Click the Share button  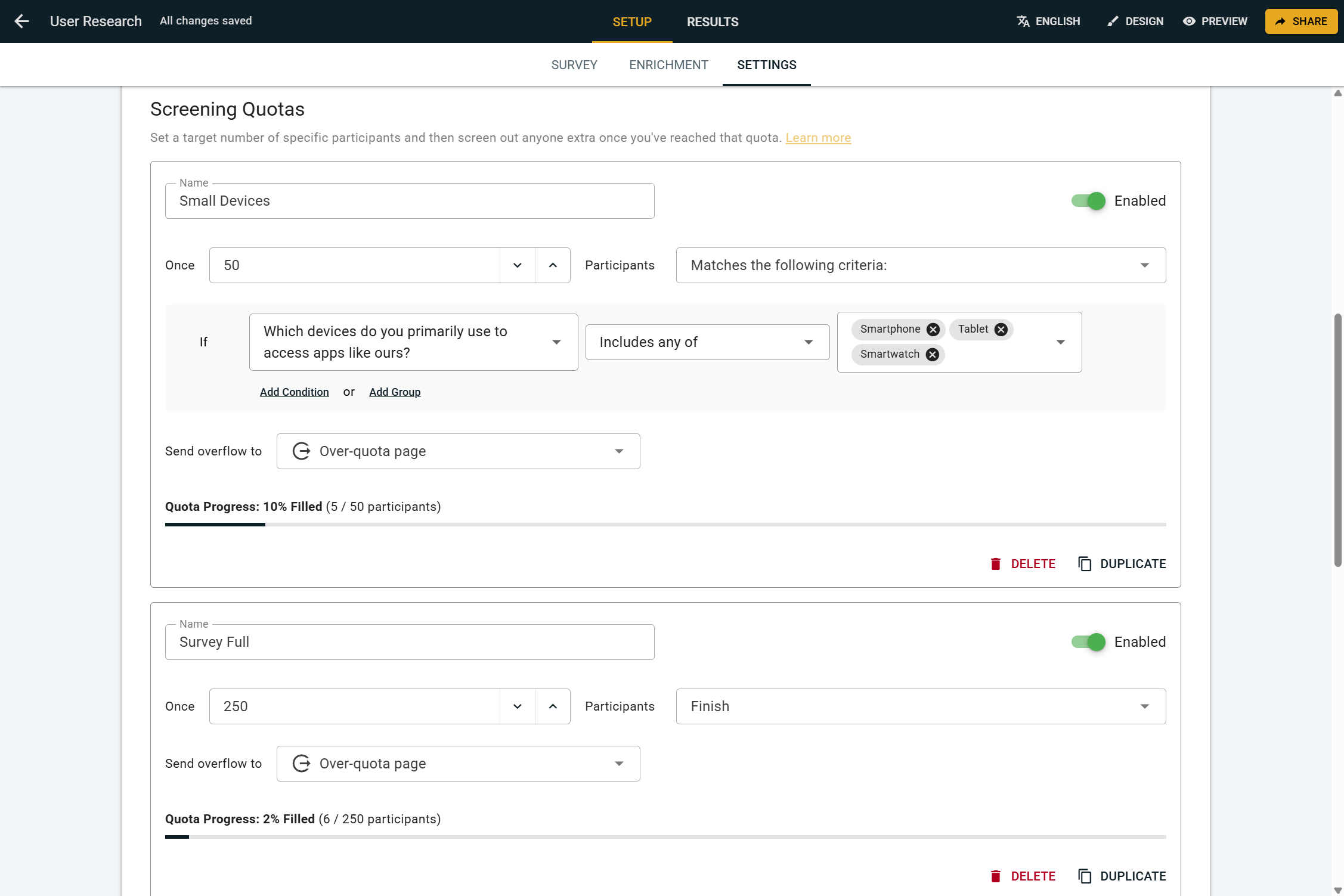point(1301,21)
